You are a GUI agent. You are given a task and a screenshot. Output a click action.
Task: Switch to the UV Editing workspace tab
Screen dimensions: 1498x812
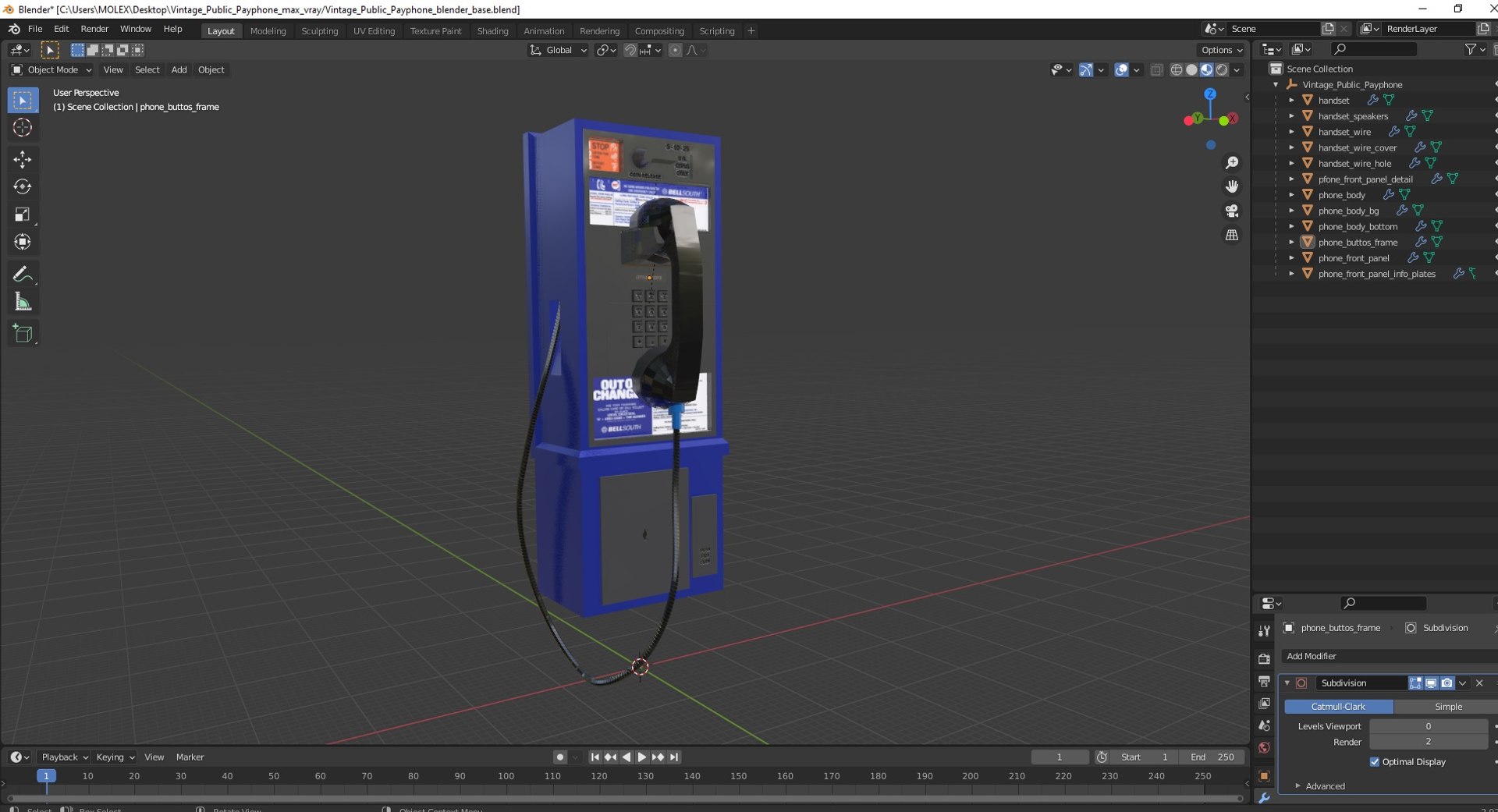pos(374,31)
